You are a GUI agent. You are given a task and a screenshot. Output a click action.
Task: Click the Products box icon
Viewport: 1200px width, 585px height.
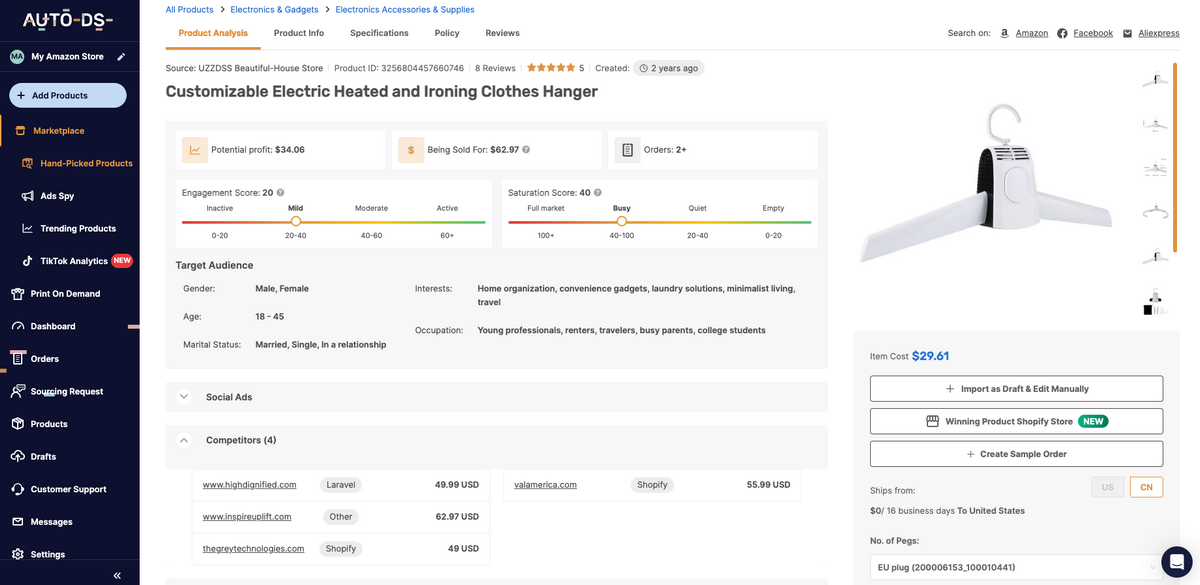pos(17,424)
